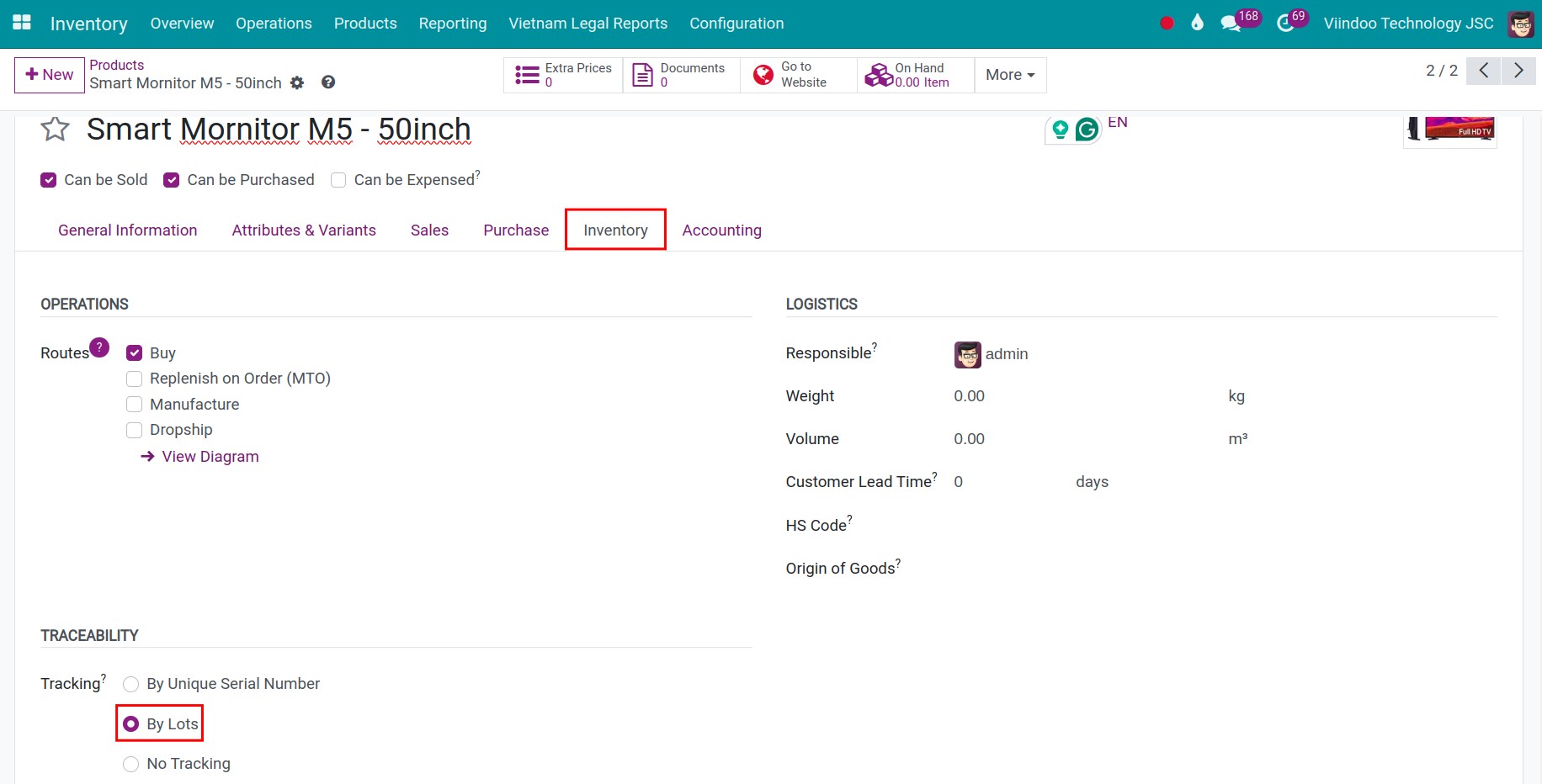Enable the Dropship route

(x=134, y=430)
